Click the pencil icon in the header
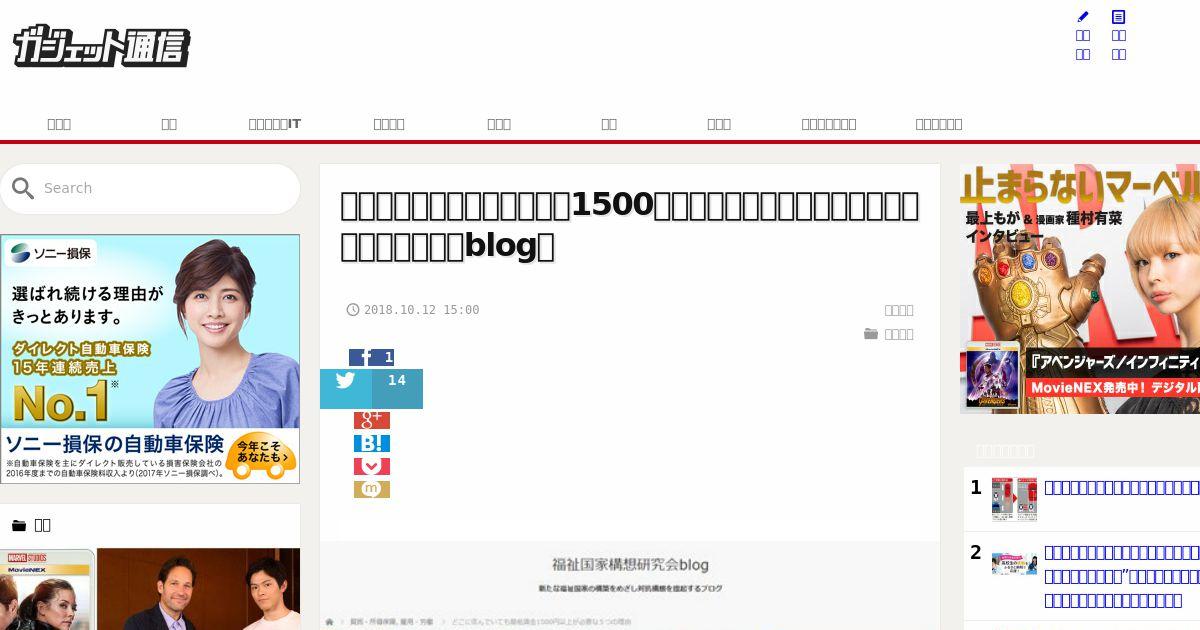The width and height of the screenshot is (1200, 630). pos(1083,17)
